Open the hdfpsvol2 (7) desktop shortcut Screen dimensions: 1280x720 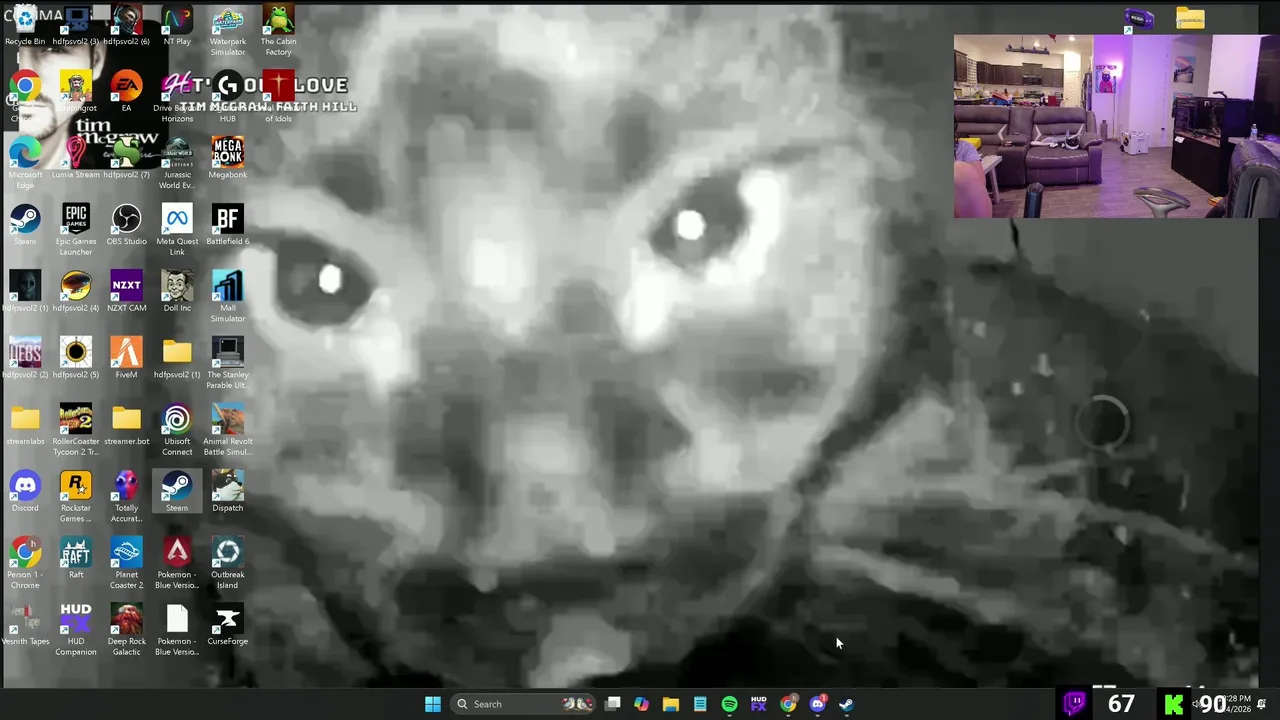click(x=126, y=159)
